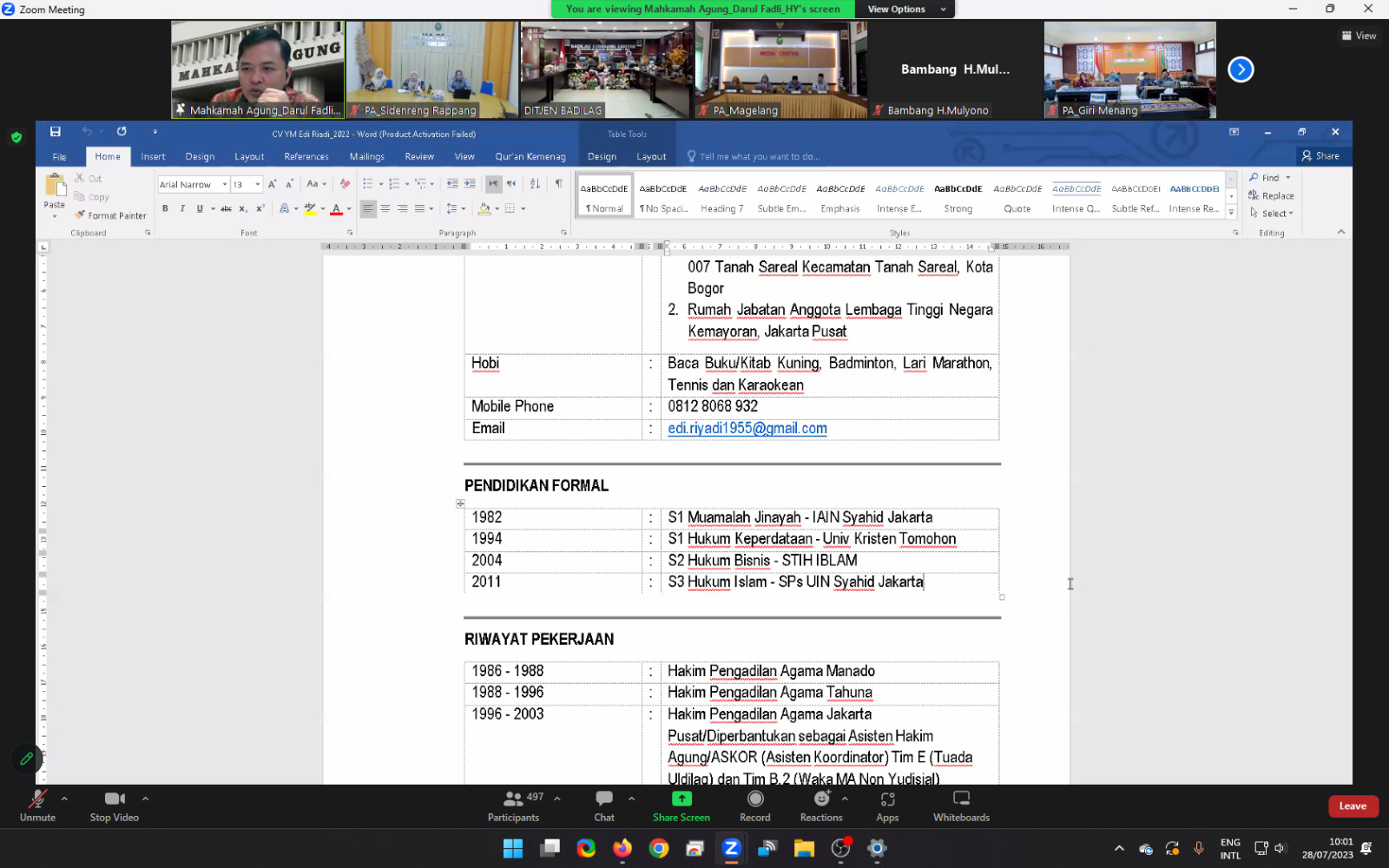Switch to Table Tools Layout tab
The height and width of the screenshot is (868, 1389).
[x=651, y=157]
